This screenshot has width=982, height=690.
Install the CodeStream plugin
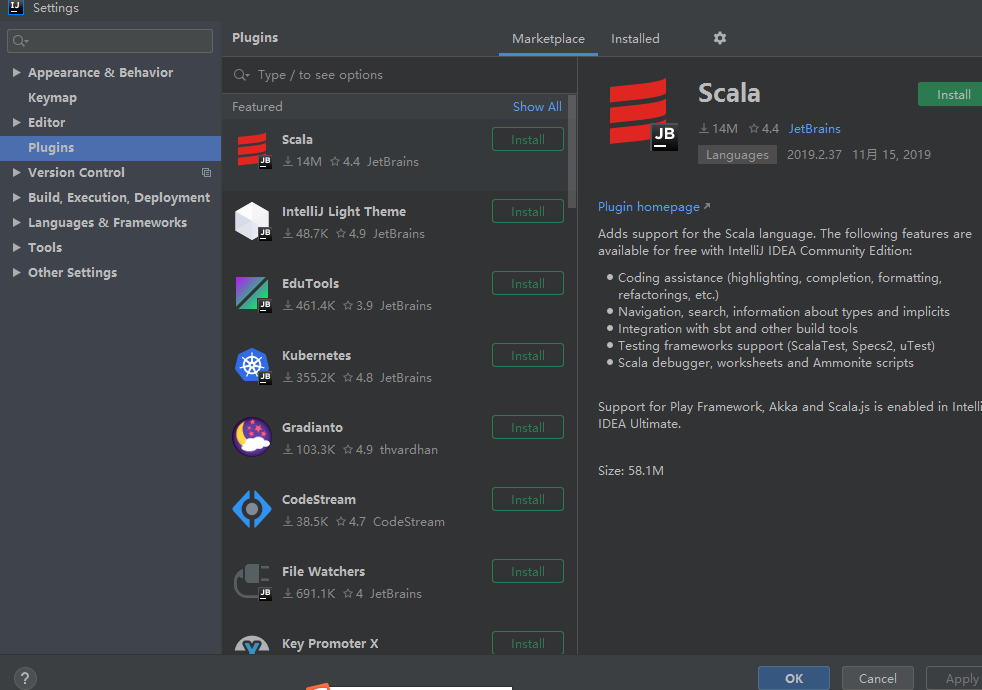click(x=527, y=500)
